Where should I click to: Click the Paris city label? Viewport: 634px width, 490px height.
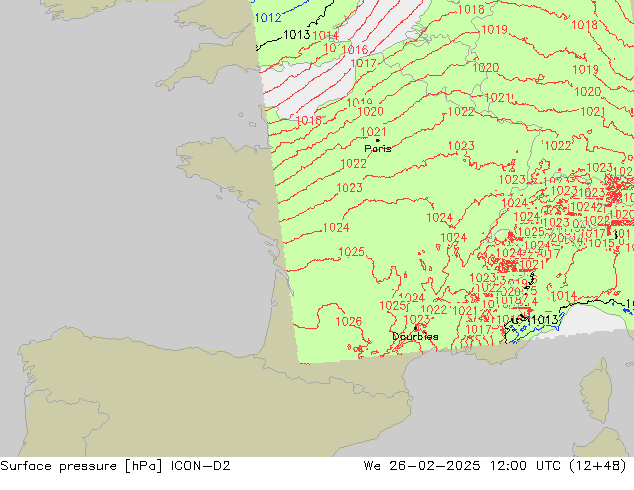point(378,149)
